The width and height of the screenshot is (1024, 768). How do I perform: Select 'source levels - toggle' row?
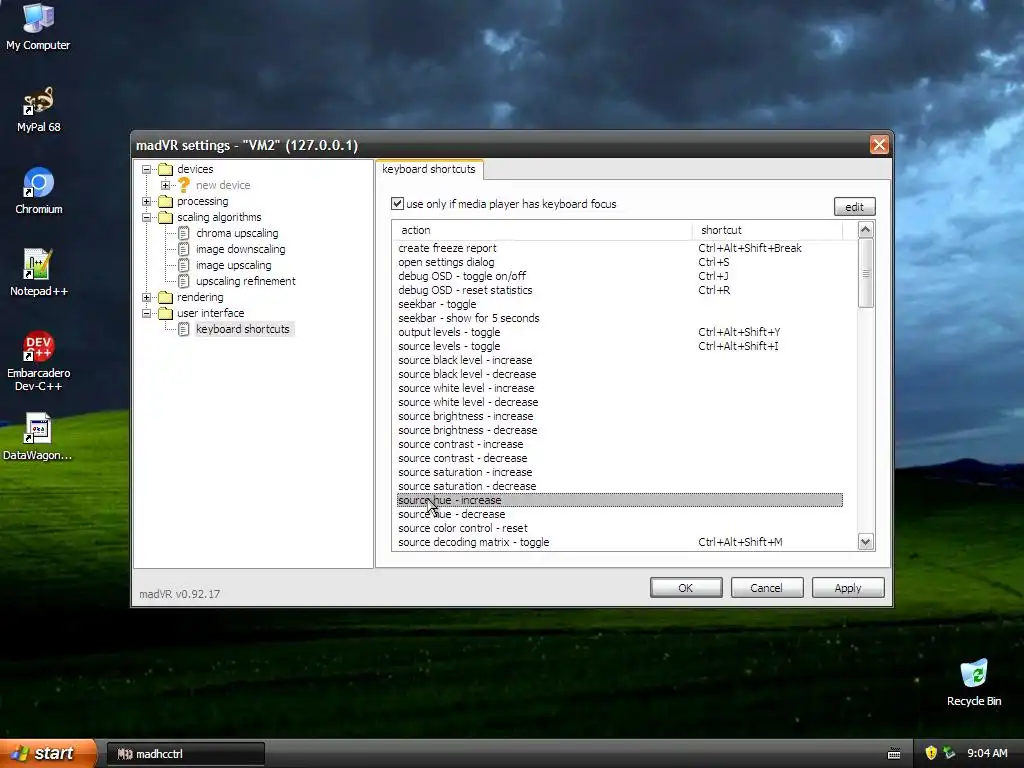point(620,346)
